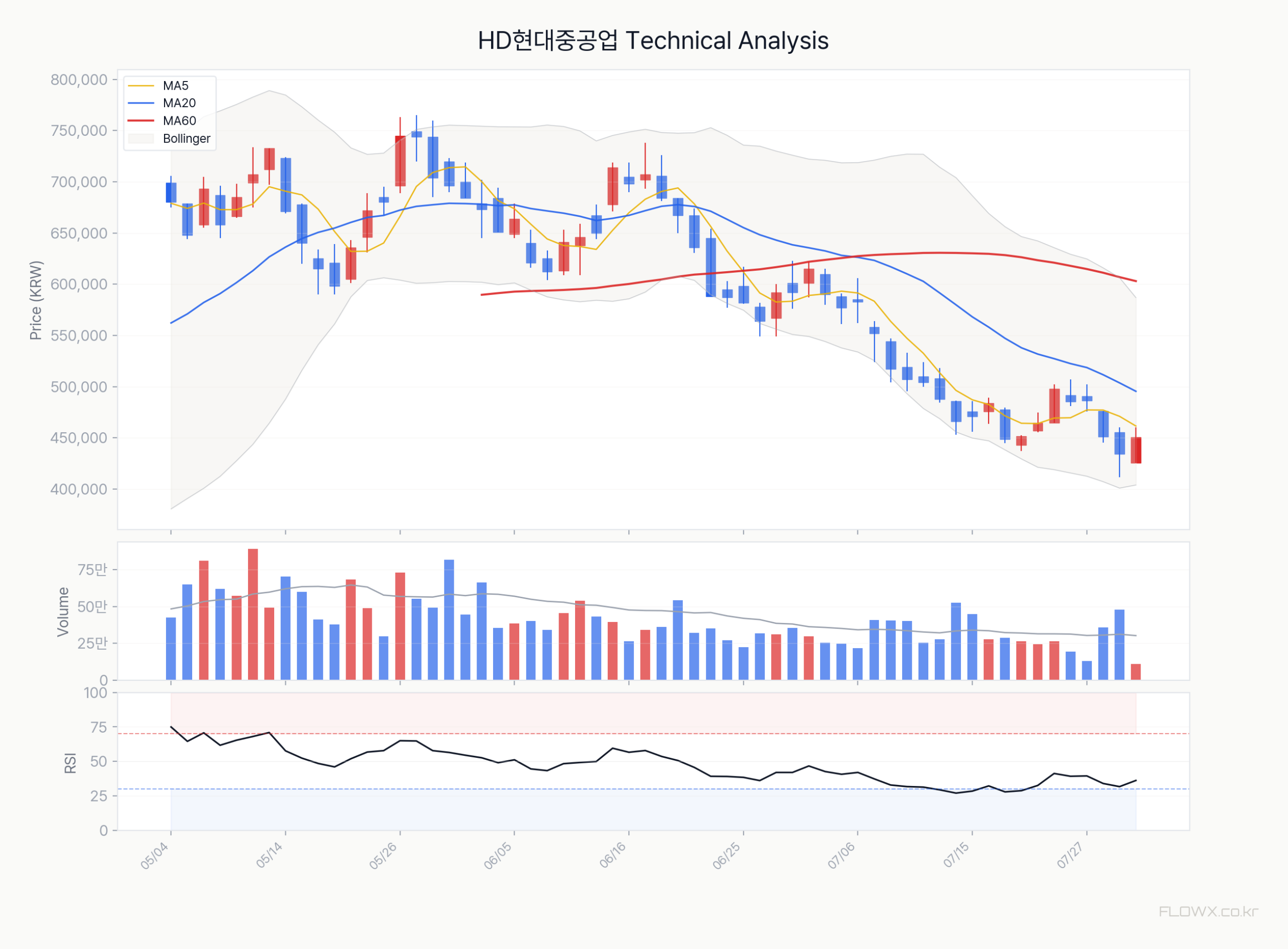Click the 50 tick on the RSI axis
This screenshot has width=1288, height=949.
[x=99, y=762]
